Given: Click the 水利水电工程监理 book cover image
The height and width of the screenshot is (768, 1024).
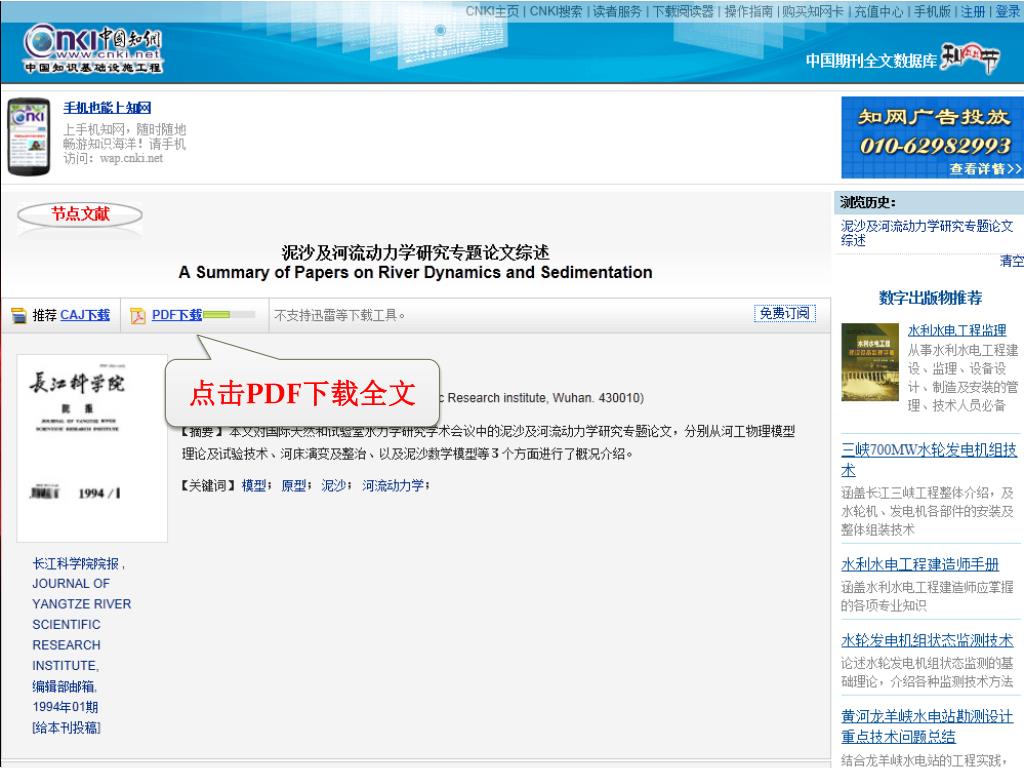Looking at the screenshot, I should tap(870, 362).
